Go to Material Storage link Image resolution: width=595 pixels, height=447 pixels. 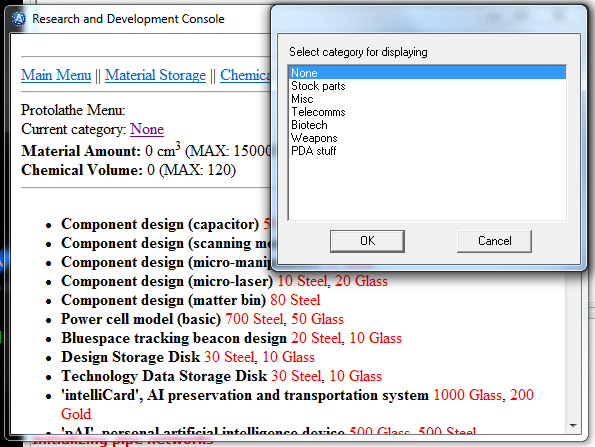156,75
